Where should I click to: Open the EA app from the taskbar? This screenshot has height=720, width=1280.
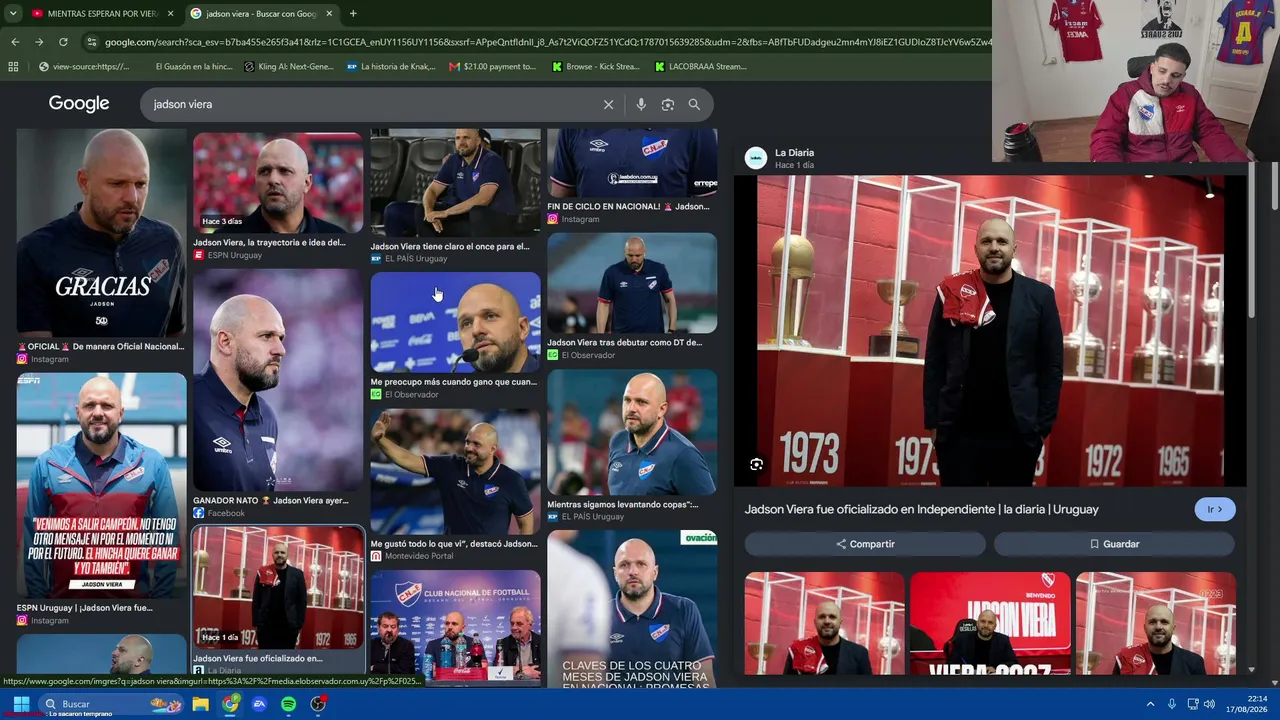[x=259, y=704]
